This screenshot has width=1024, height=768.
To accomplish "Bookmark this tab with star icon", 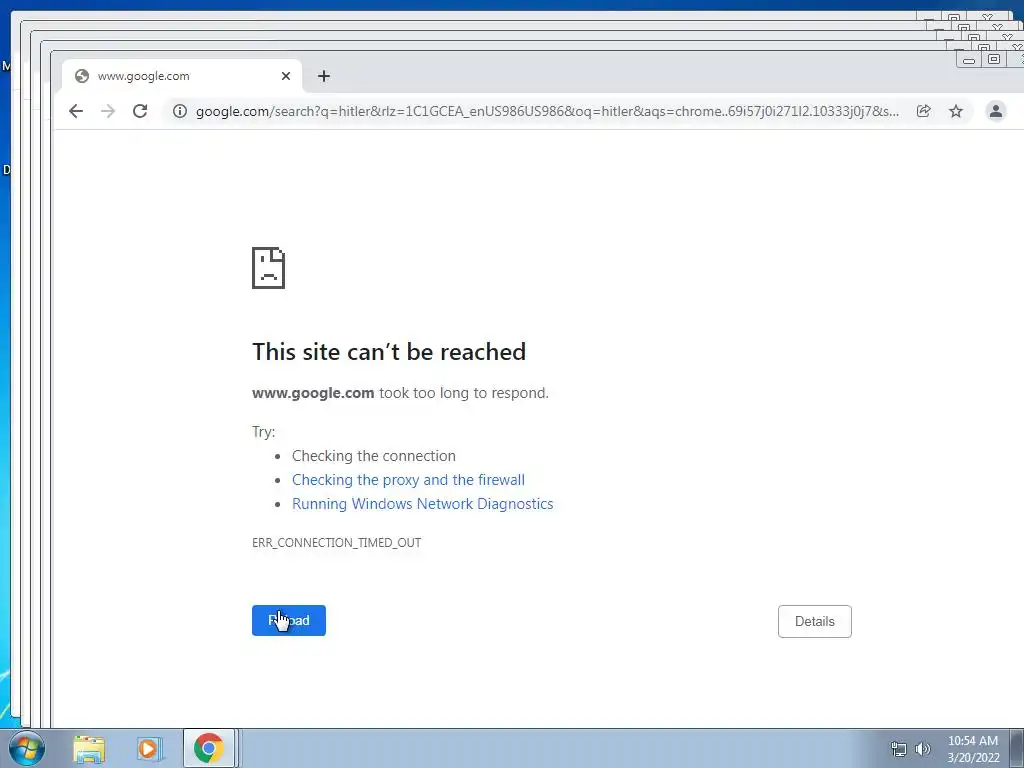I will pos(956,111).
